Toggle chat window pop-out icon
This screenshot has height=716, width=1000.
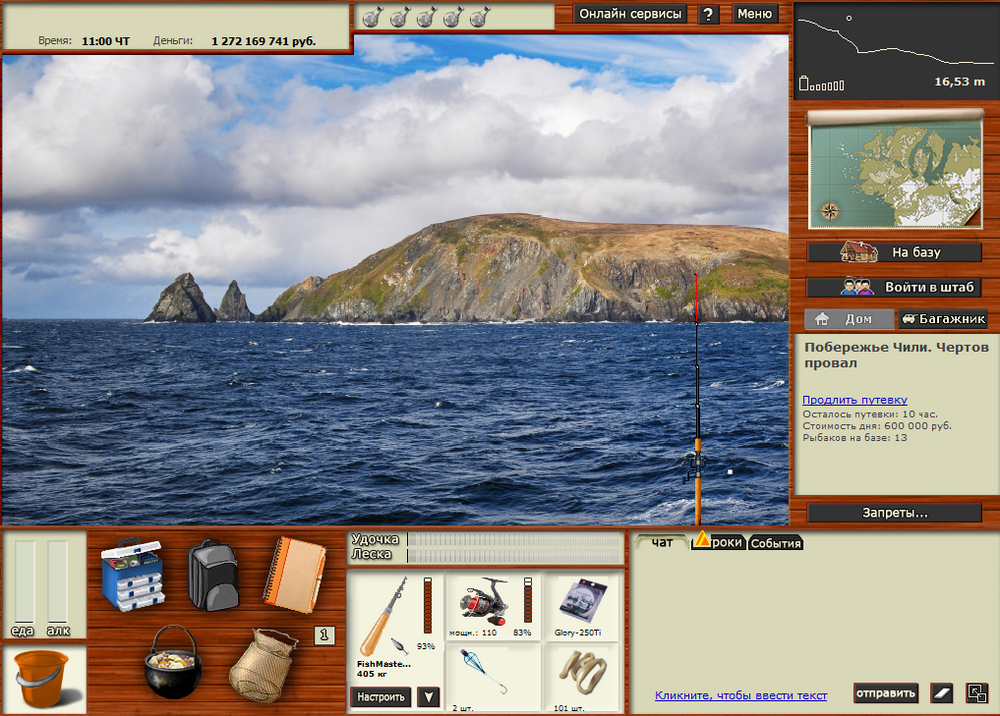coord(976,692)
